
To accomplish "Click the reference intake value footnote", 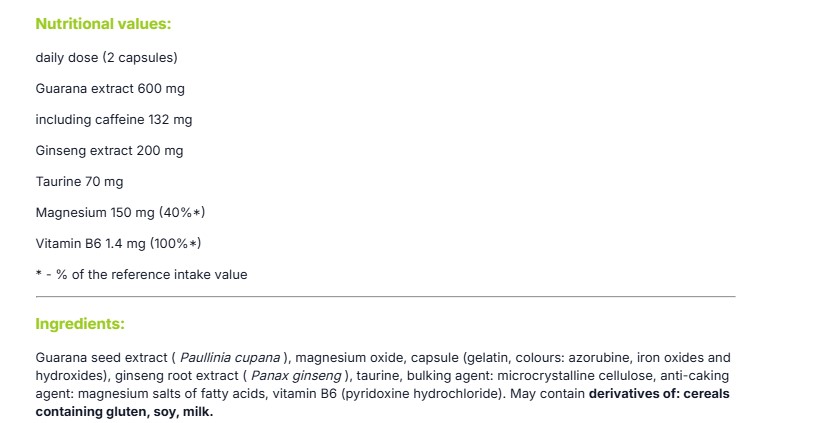I will click(x=142, y=275).
